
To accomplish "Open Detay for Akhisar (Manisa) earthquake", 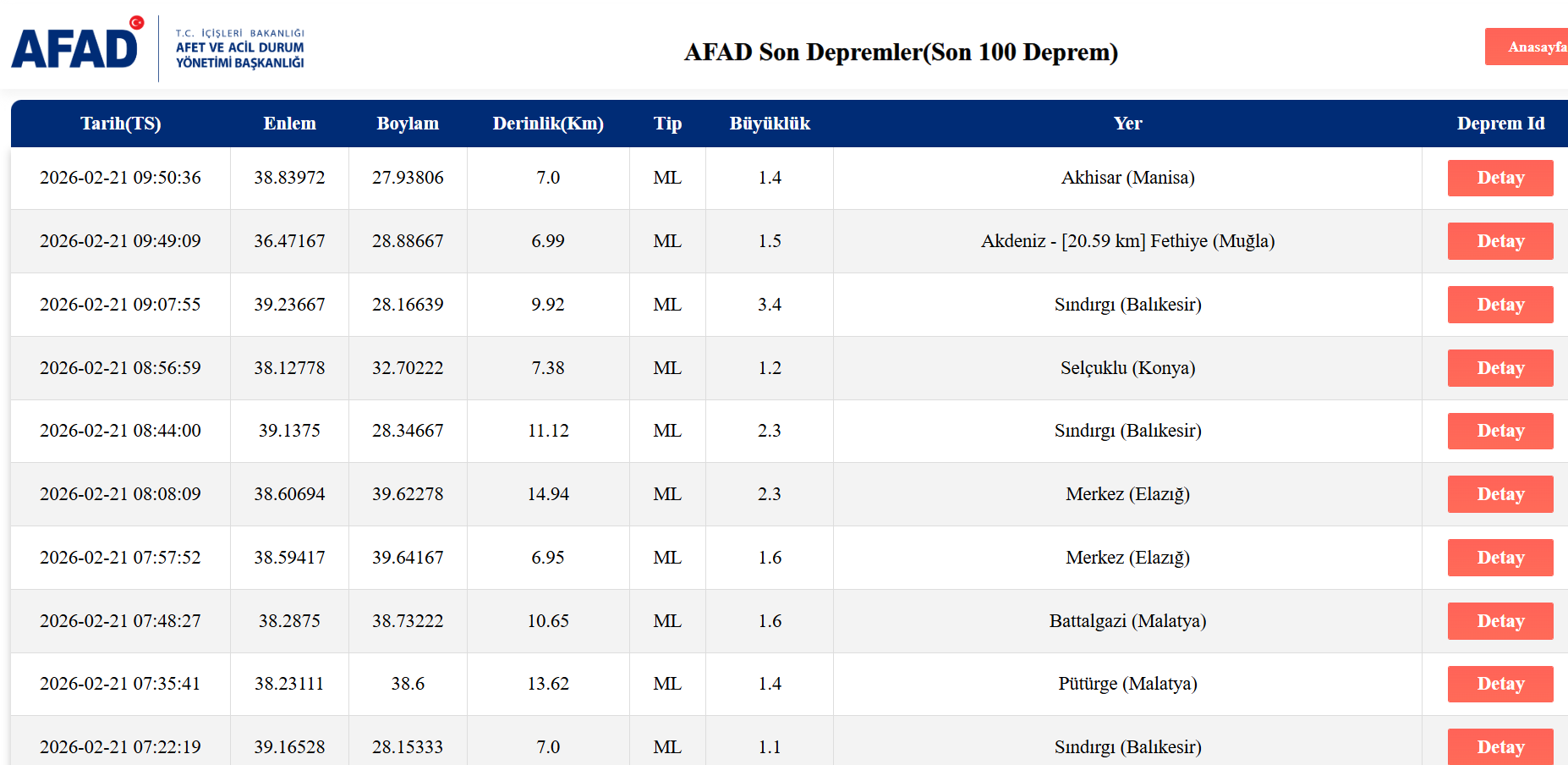I will pos(1499,178).
